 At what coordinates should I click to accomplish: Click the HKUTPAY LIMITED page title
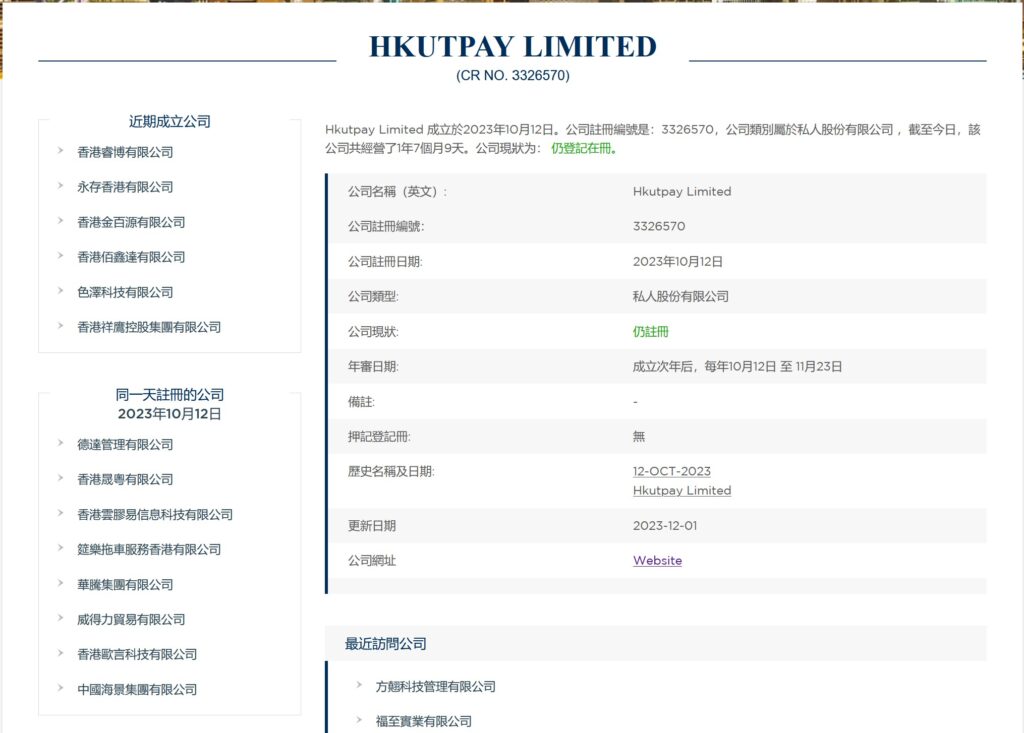(x=513, y=46)
